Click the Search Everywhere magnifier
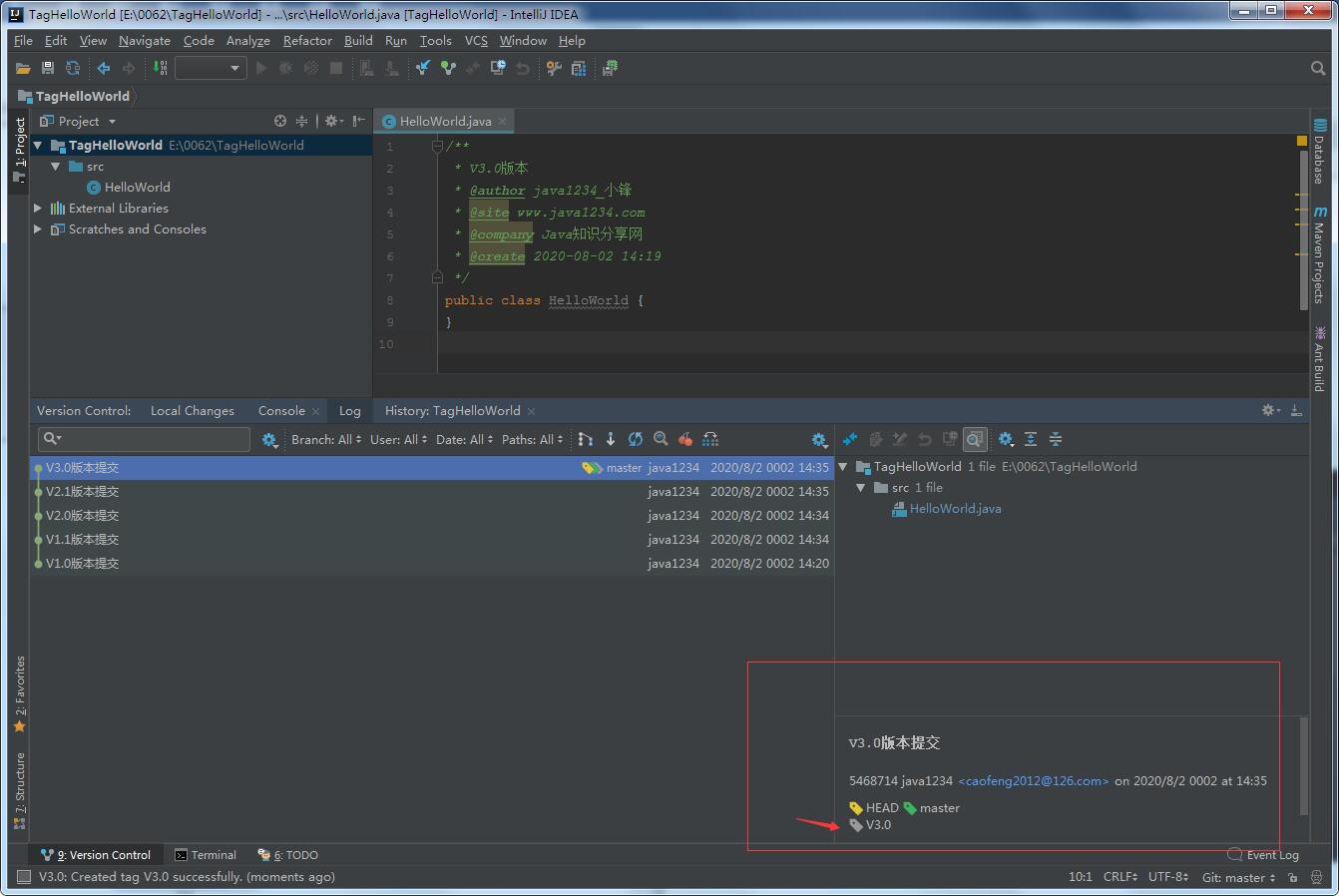Viewport: 1339px width, 896px height. point(1318,68)
